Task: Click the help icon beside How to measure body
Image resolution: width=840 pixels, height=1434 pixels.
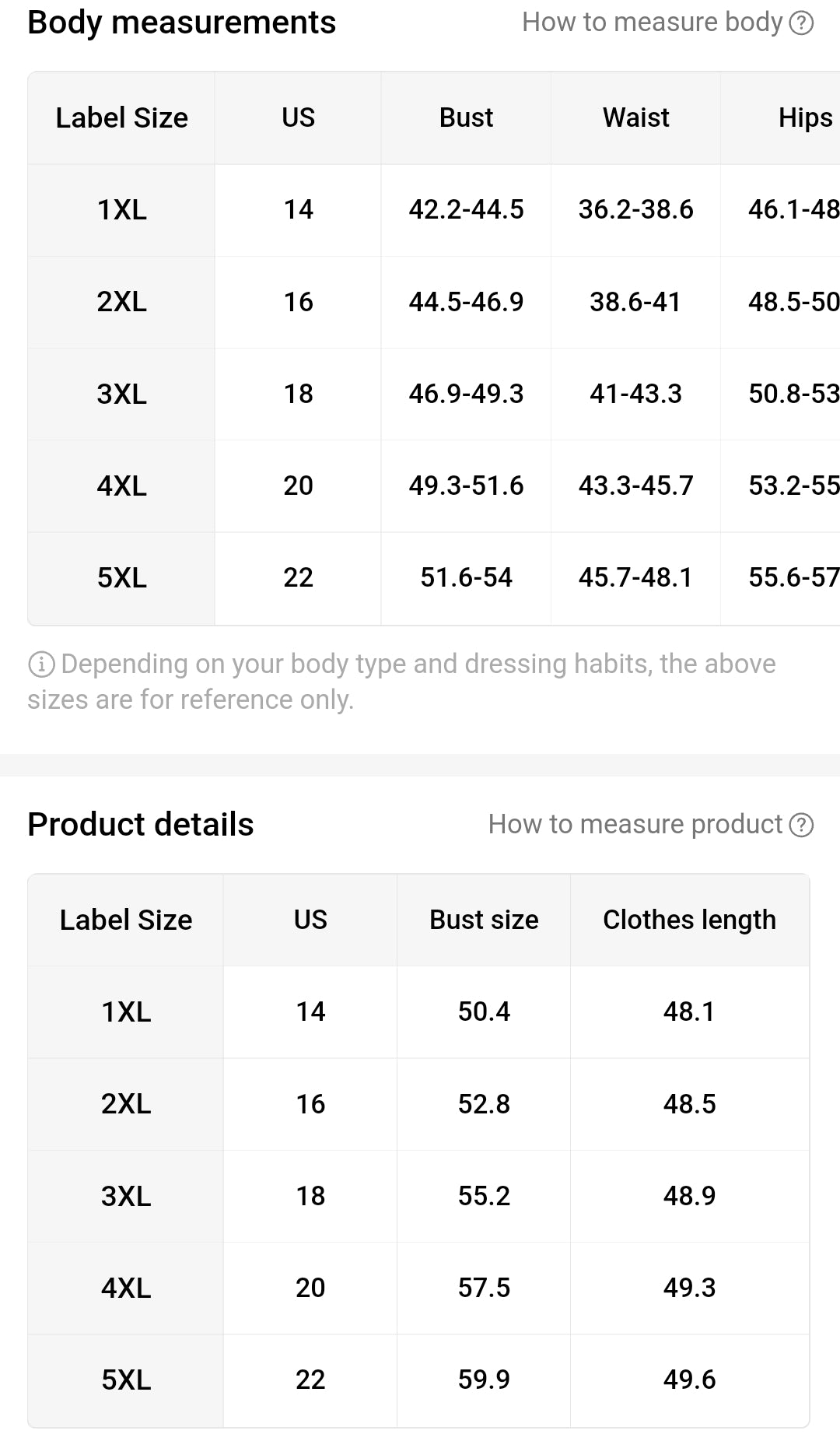Action: click(801, 23)
